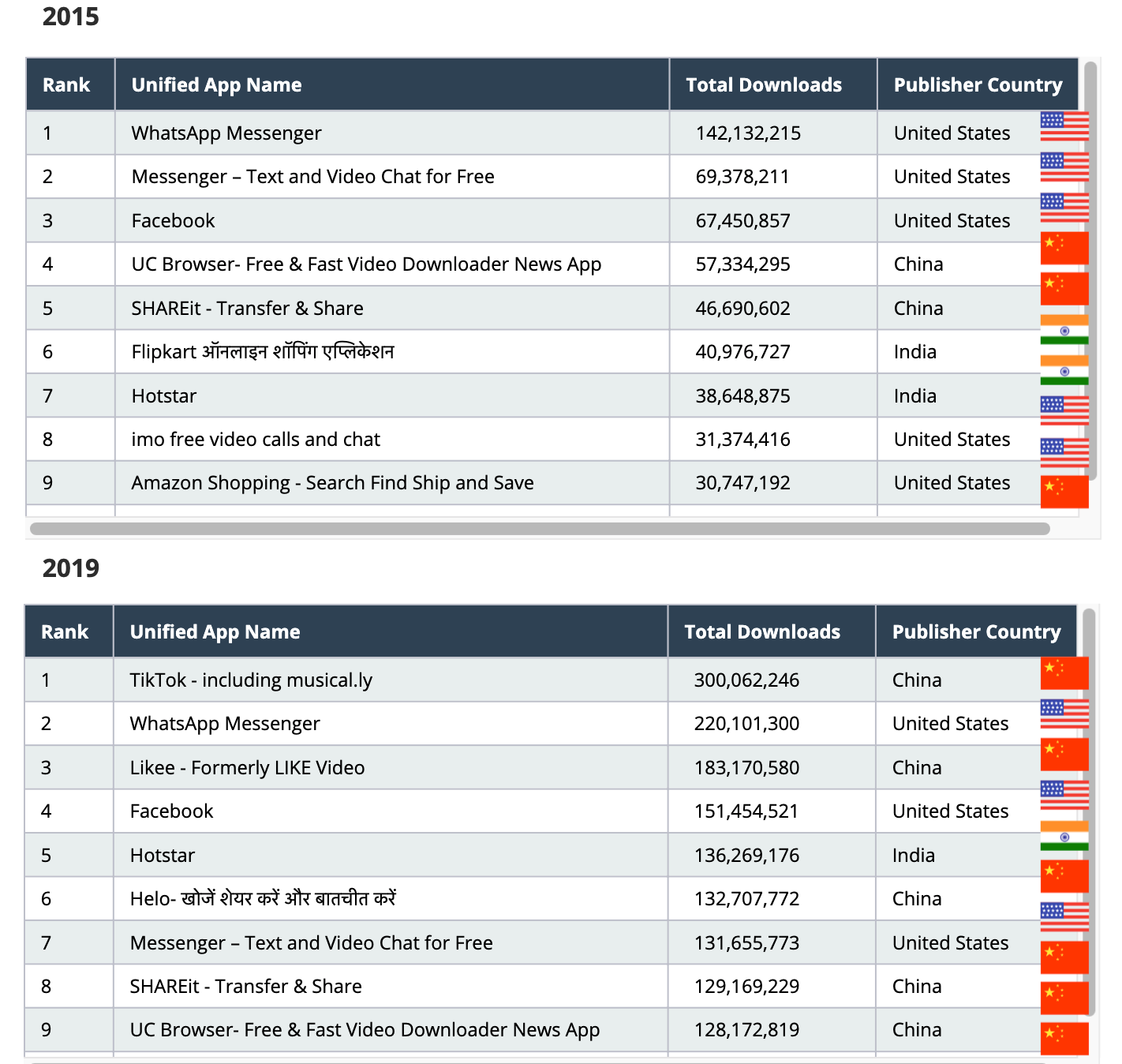Click the download count 67,450,857
This screenshot has height=1064, width=1122.
pyautogui.click(x=742, y=221)
